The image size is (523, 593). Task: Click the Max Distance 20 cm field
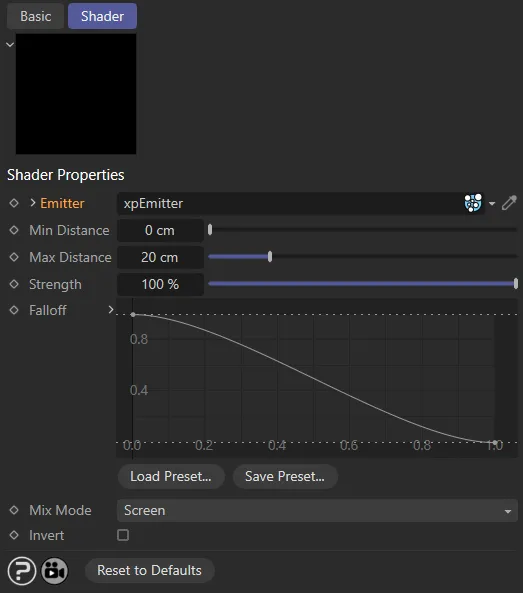click(x=160, y=257)
